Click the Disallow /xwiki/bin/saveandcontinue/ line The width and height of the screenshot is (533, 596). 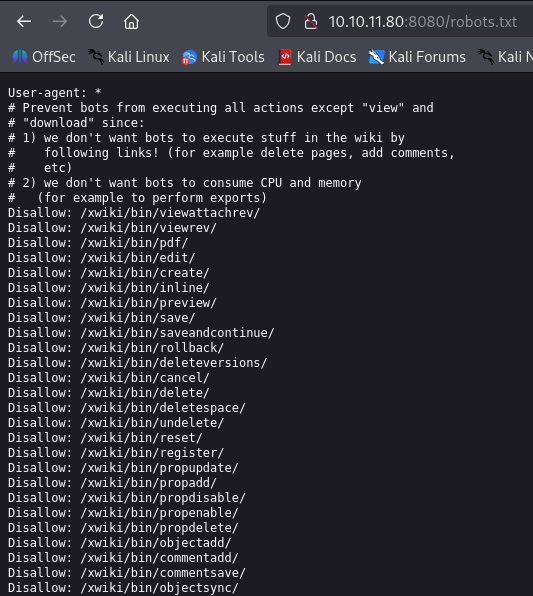coord(141,333)
